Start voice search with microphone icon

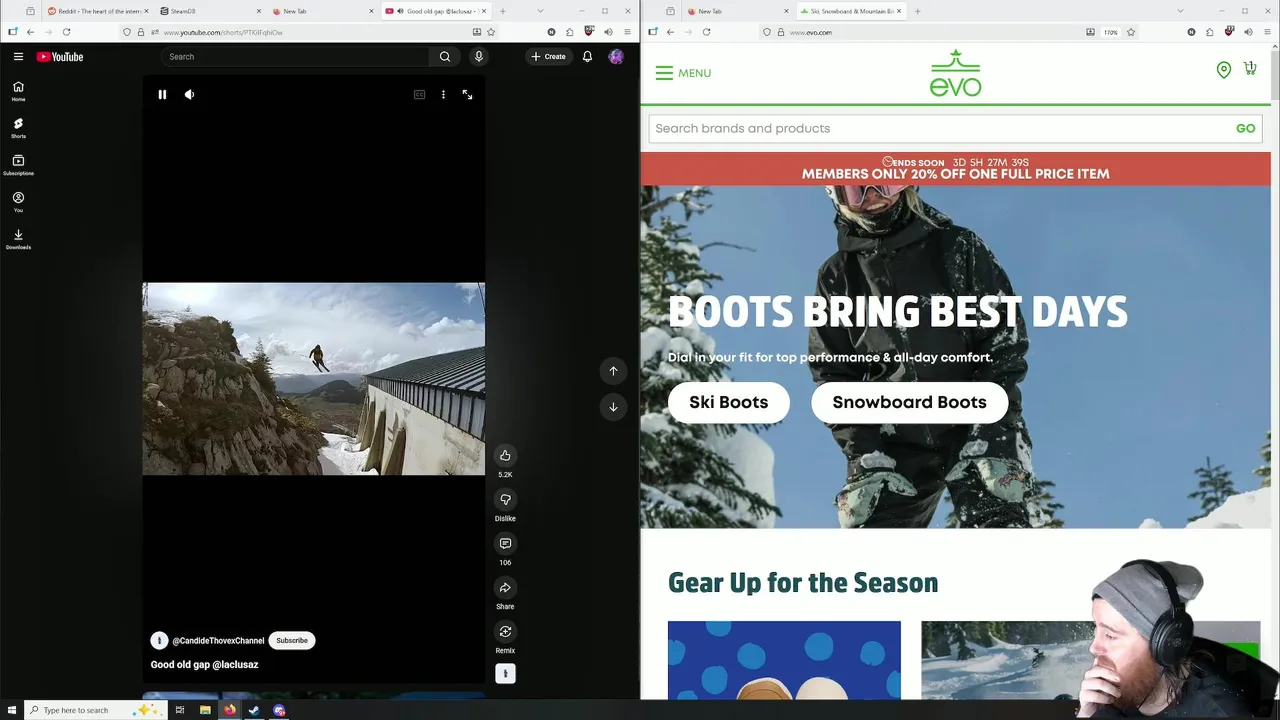(479, 57)
